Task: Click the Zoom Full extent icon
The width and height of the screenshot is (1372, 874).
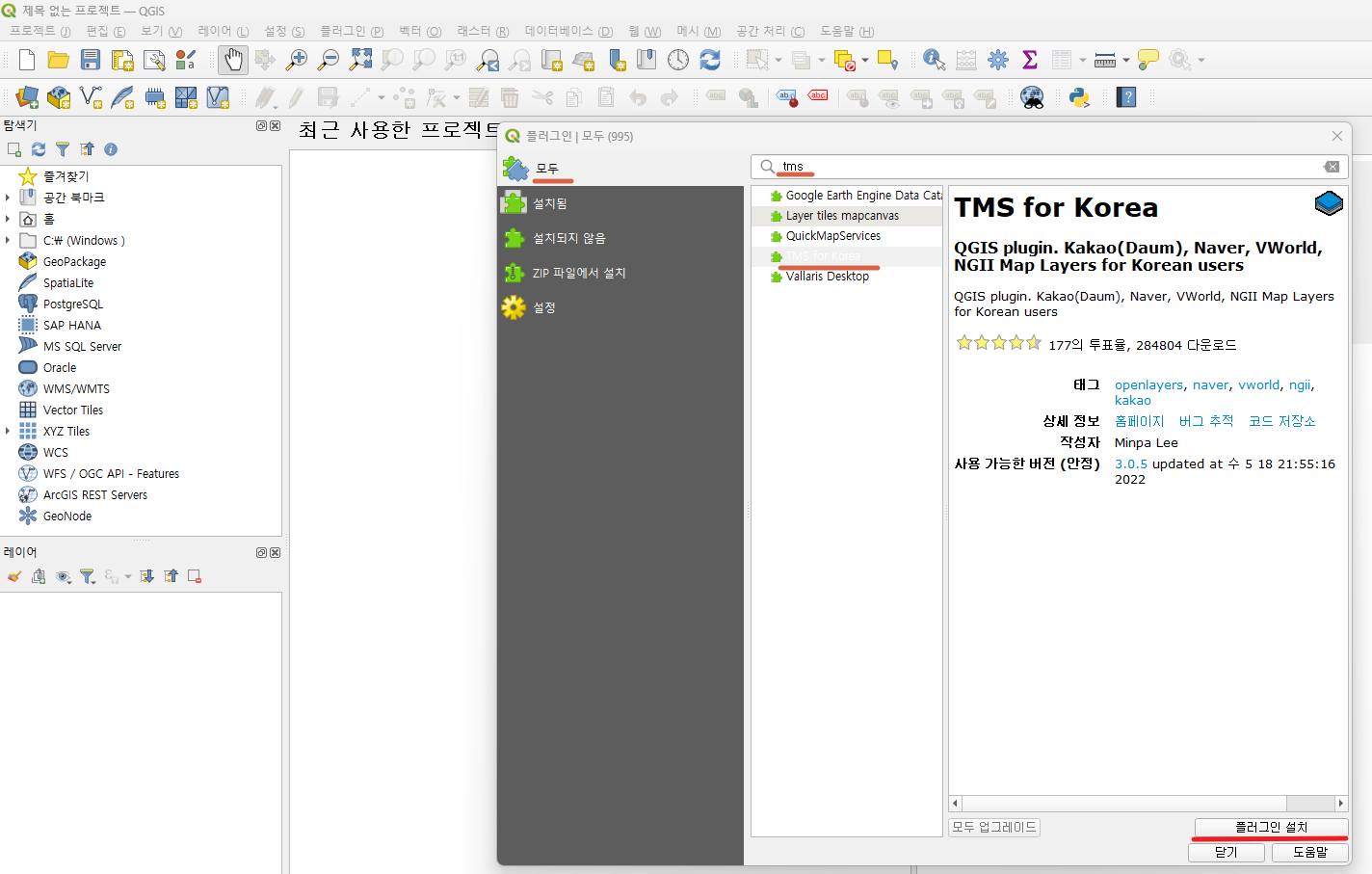Action: pos(360,60)
